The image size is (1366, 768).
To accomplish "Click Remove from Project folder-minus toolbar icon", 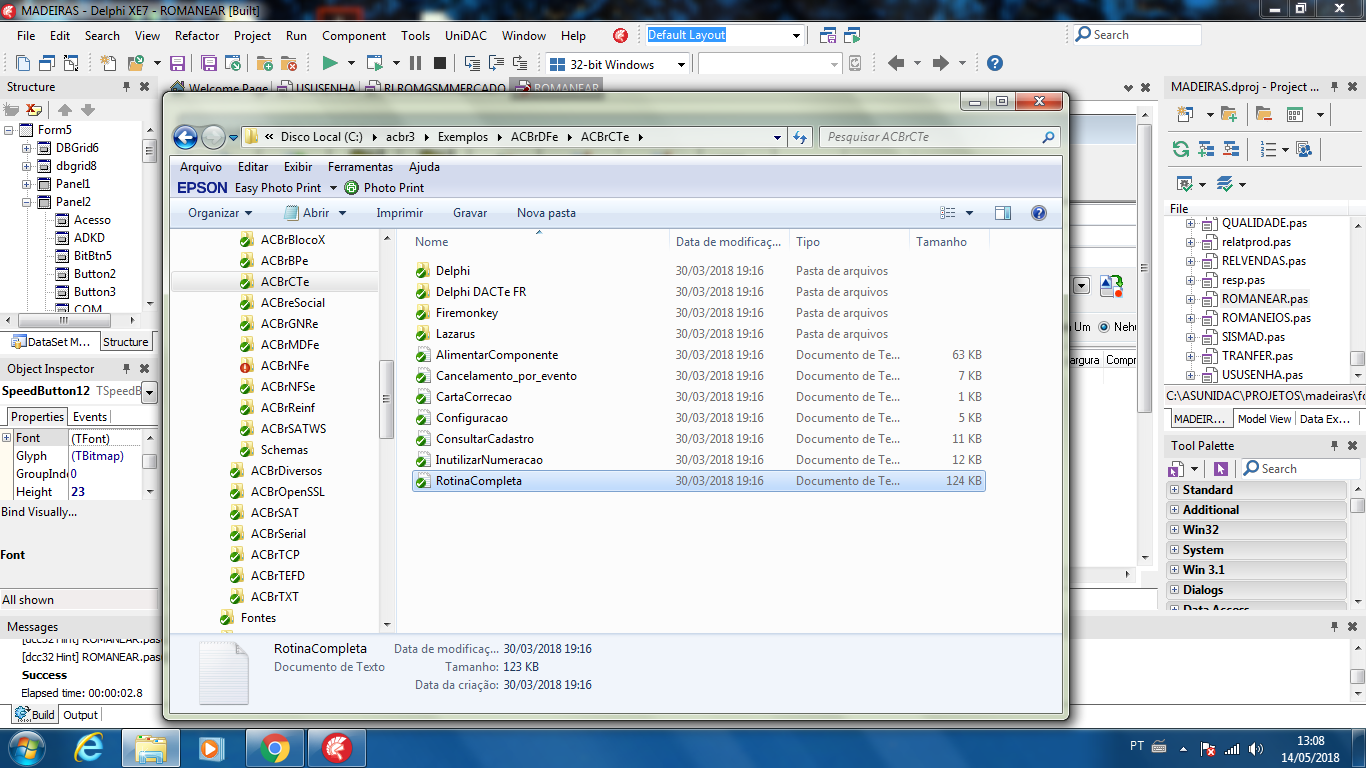I will pos(289,63).
